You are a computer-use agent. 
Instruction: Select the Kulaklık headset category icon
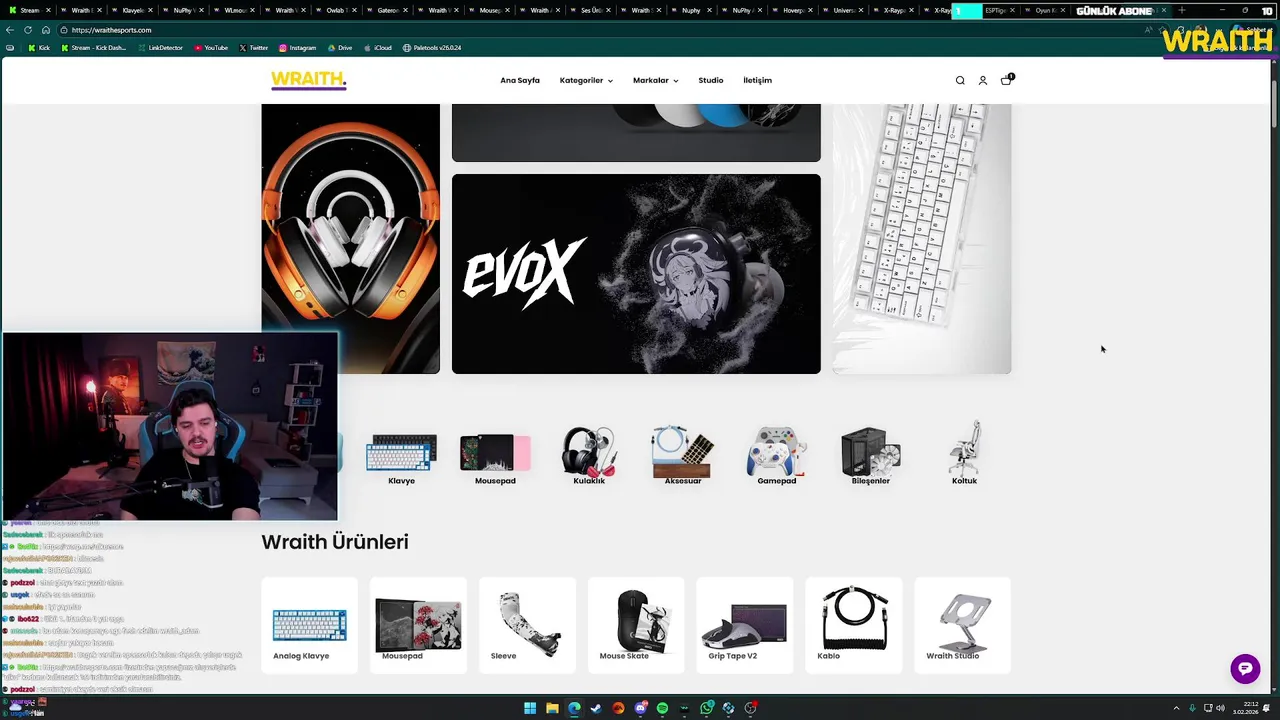coord(589,456)
